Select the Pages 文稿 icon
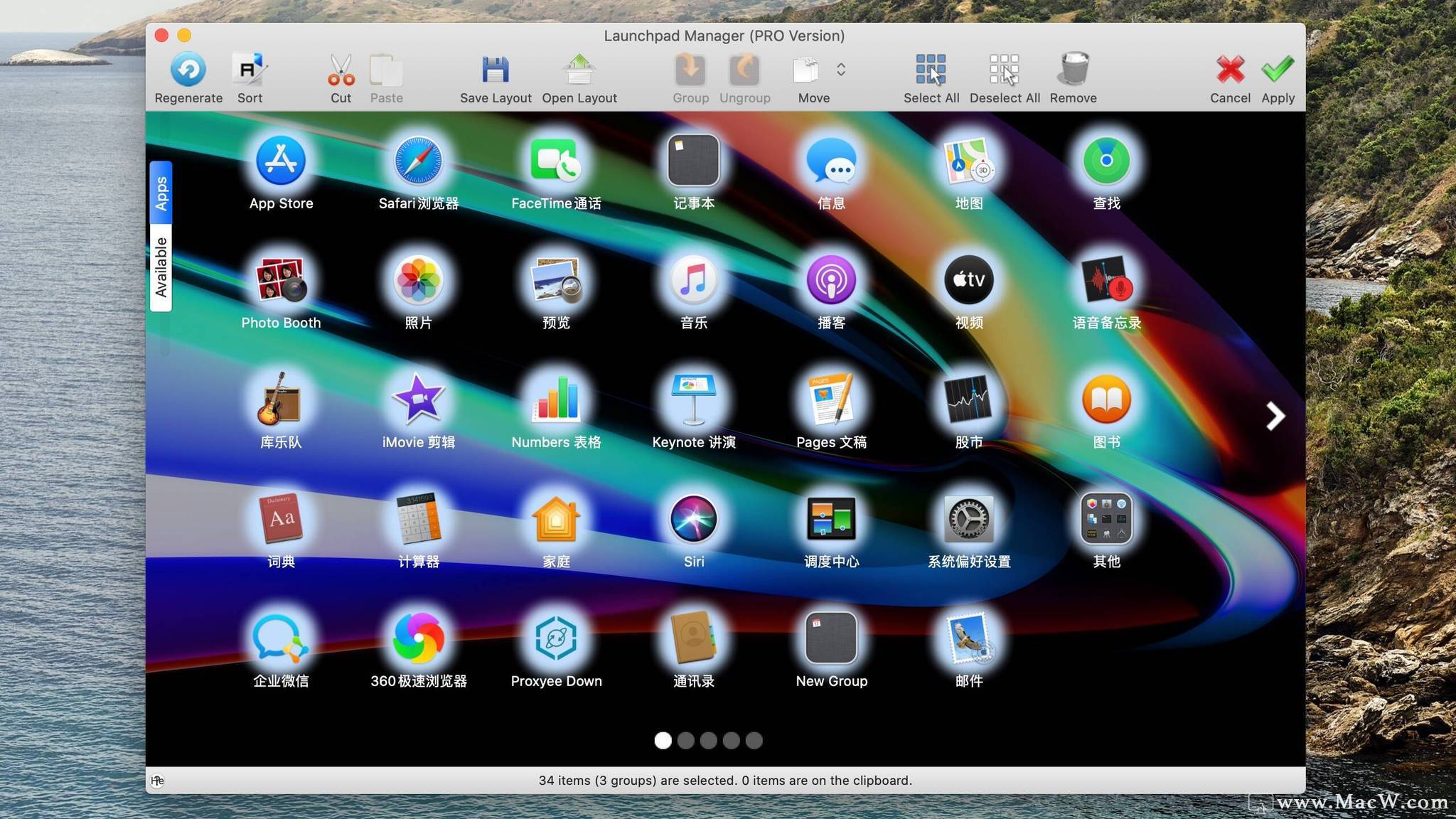This screenshot has height=819, width=1456. pos(831,400)
